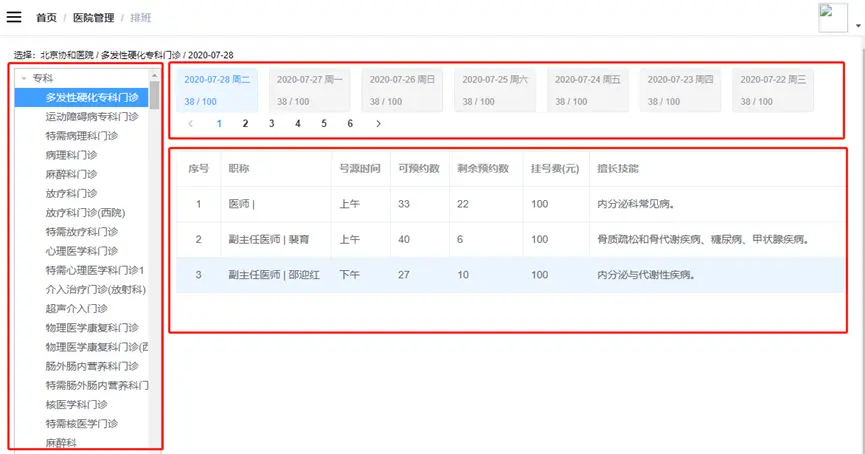
Task: Select the 2020-07-24 周五 date card
Action: click(x=588, y=90)
